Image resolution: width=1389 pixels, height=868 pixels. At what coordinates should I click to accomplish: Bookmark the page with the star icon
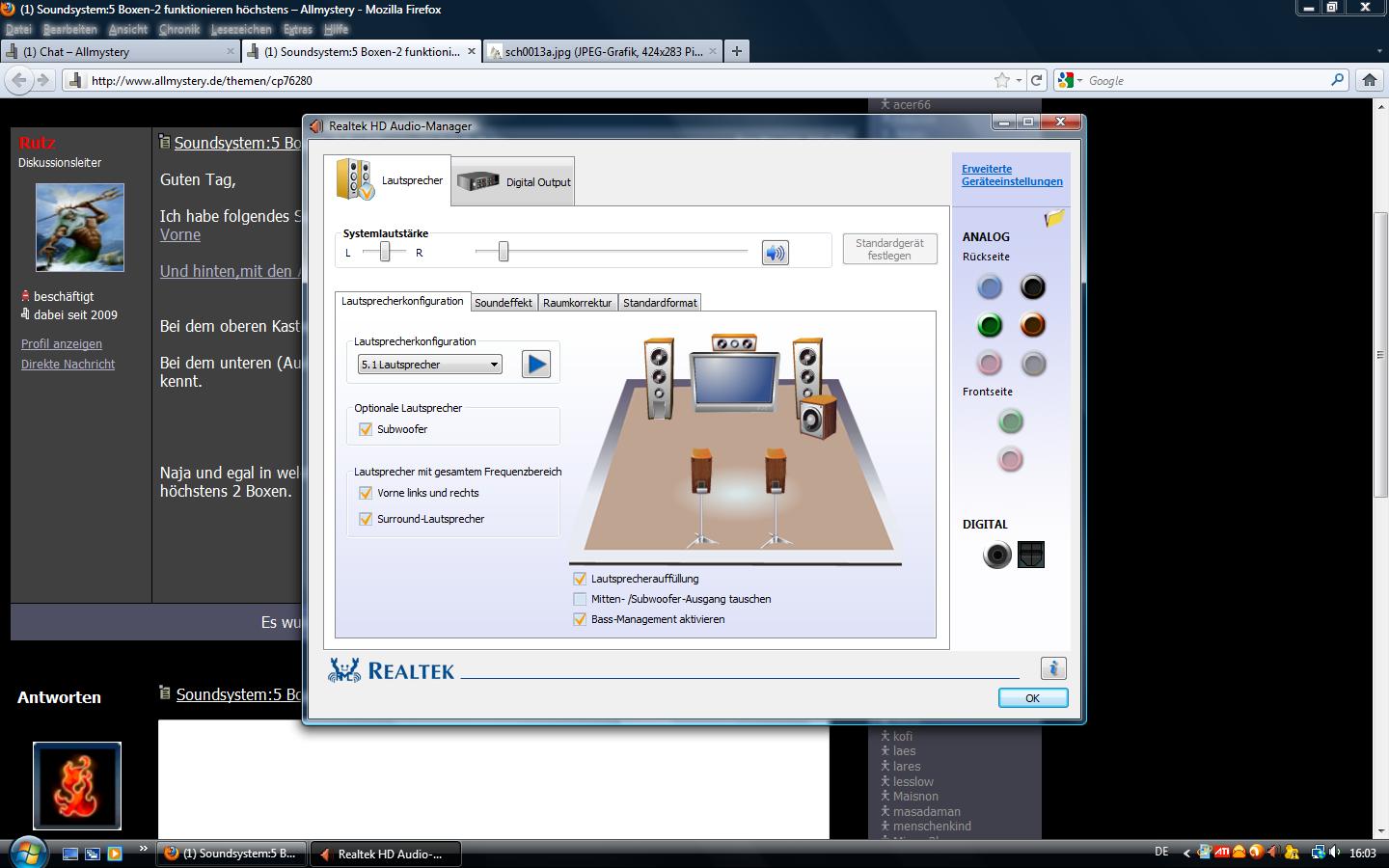point(1002,81)
